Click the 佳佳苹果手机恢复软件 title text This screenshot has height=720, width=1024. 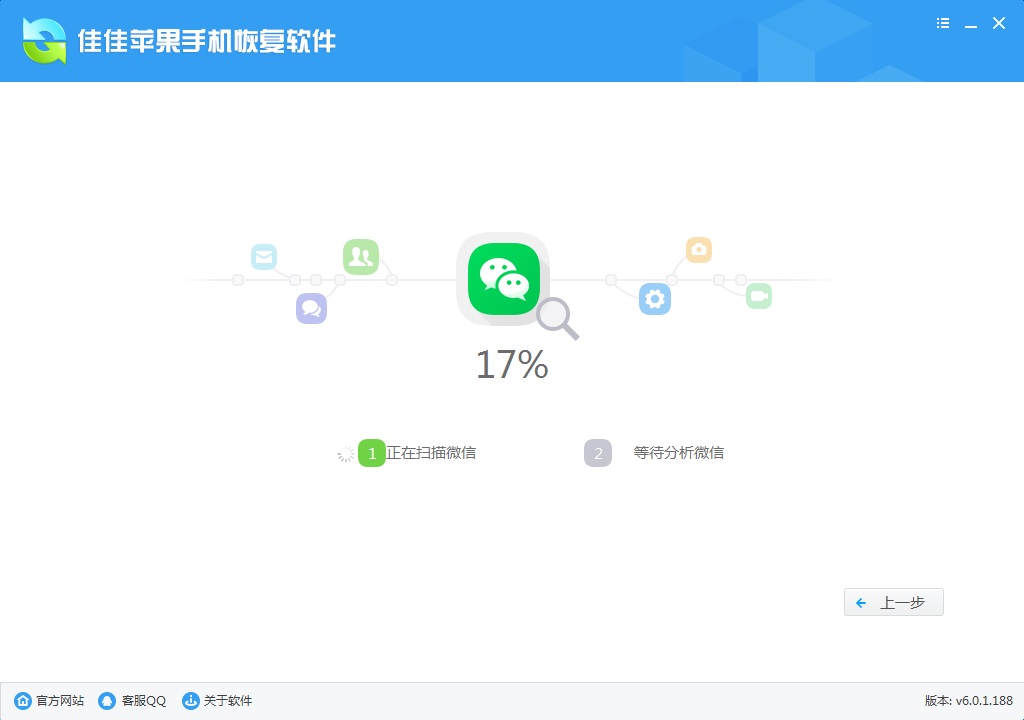(x=206, y=41)
